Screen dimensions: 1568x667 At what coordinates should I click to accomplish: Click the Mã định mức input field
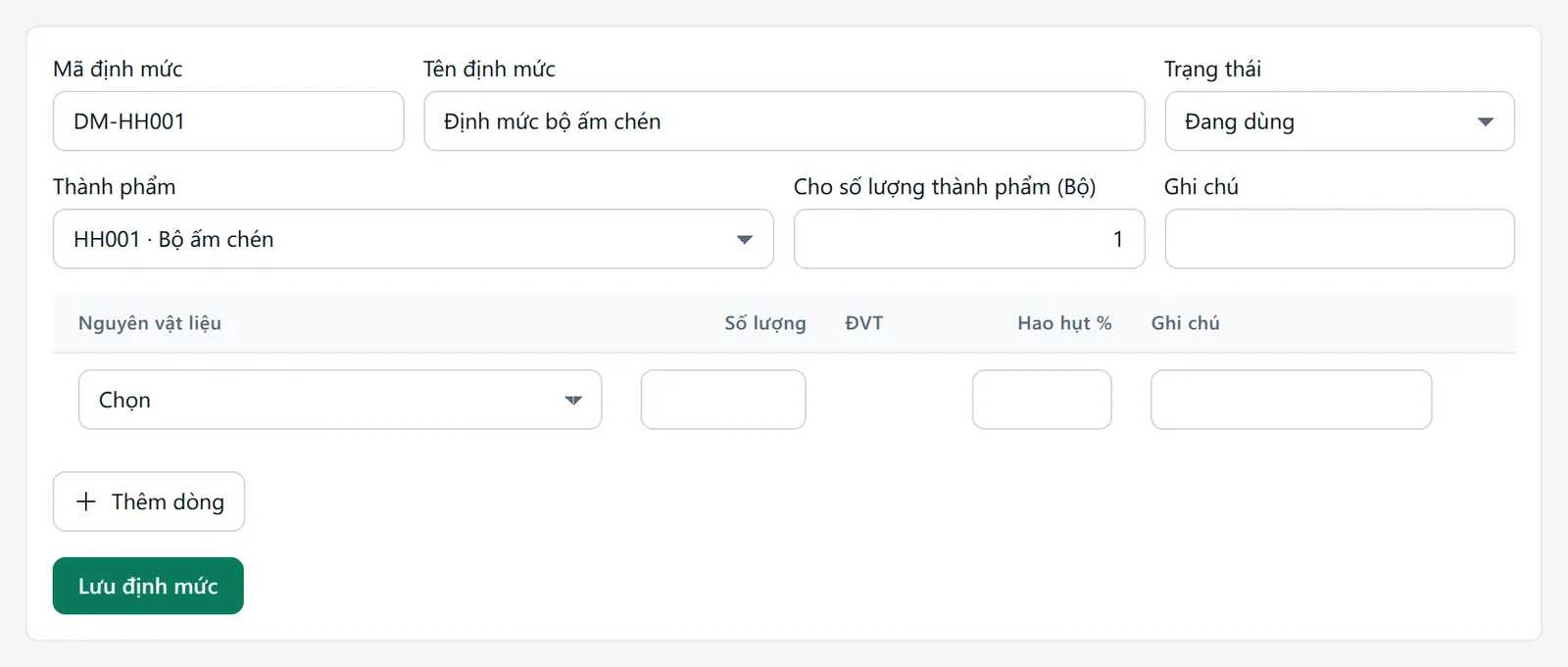(228, 121)
